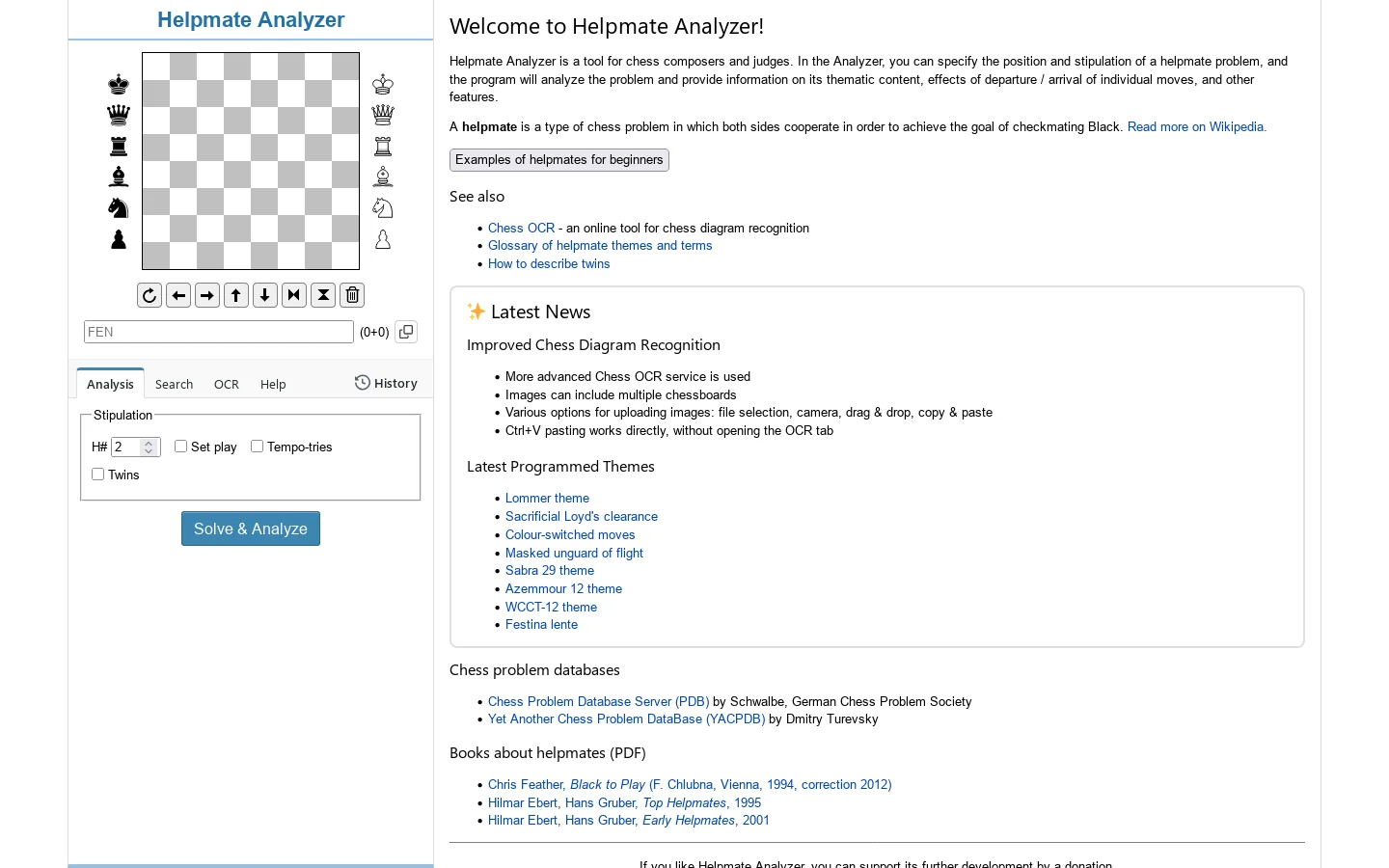Pick the white pawn piece

tap(383, 239)
